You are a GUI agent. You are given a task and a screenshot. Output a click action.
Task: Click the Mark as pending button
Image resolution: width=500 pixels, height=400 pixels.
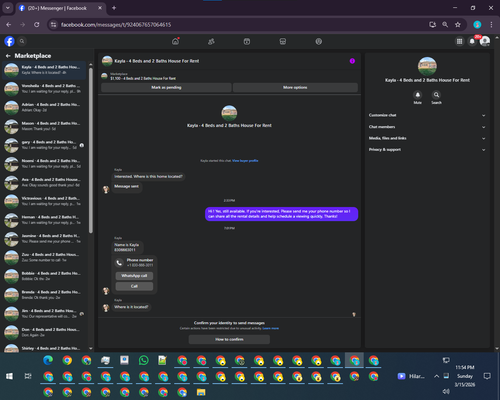(166, 87)
